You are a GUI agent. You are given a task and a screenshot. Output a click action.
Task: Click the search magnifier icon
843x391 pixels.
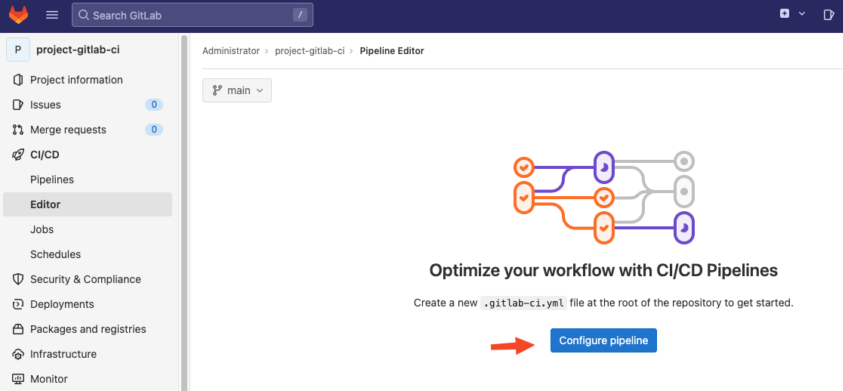[x=83, y=15]
